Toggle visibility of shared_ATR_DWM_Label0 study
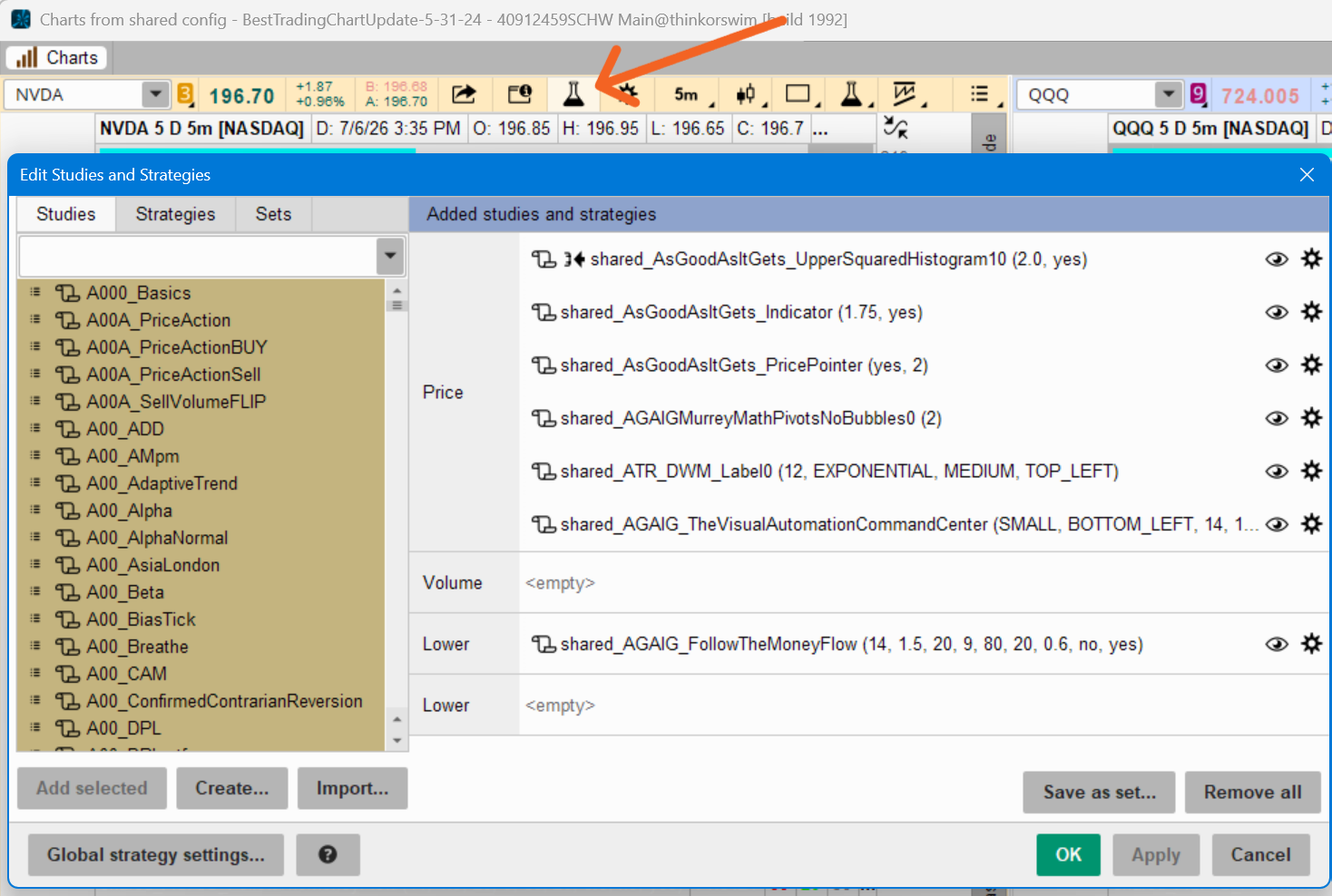The image size is (1332, 896). pyautogui.click(x=1277, y=472)
